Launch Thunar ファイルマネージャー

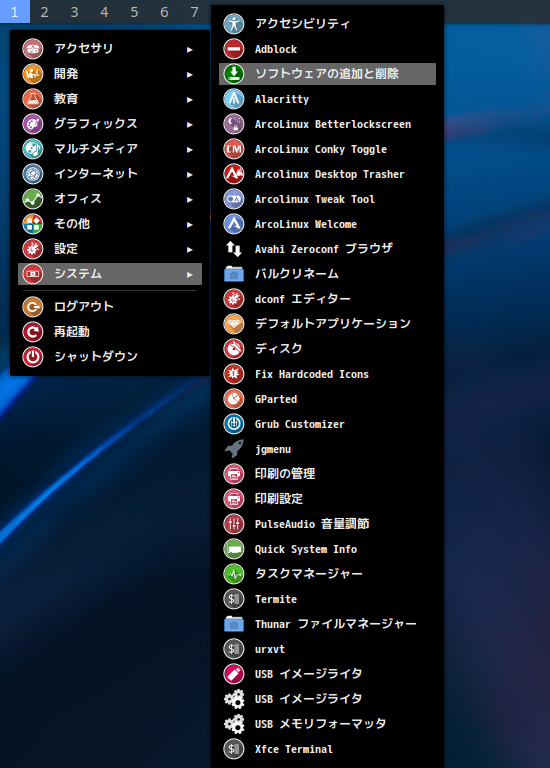327,624
